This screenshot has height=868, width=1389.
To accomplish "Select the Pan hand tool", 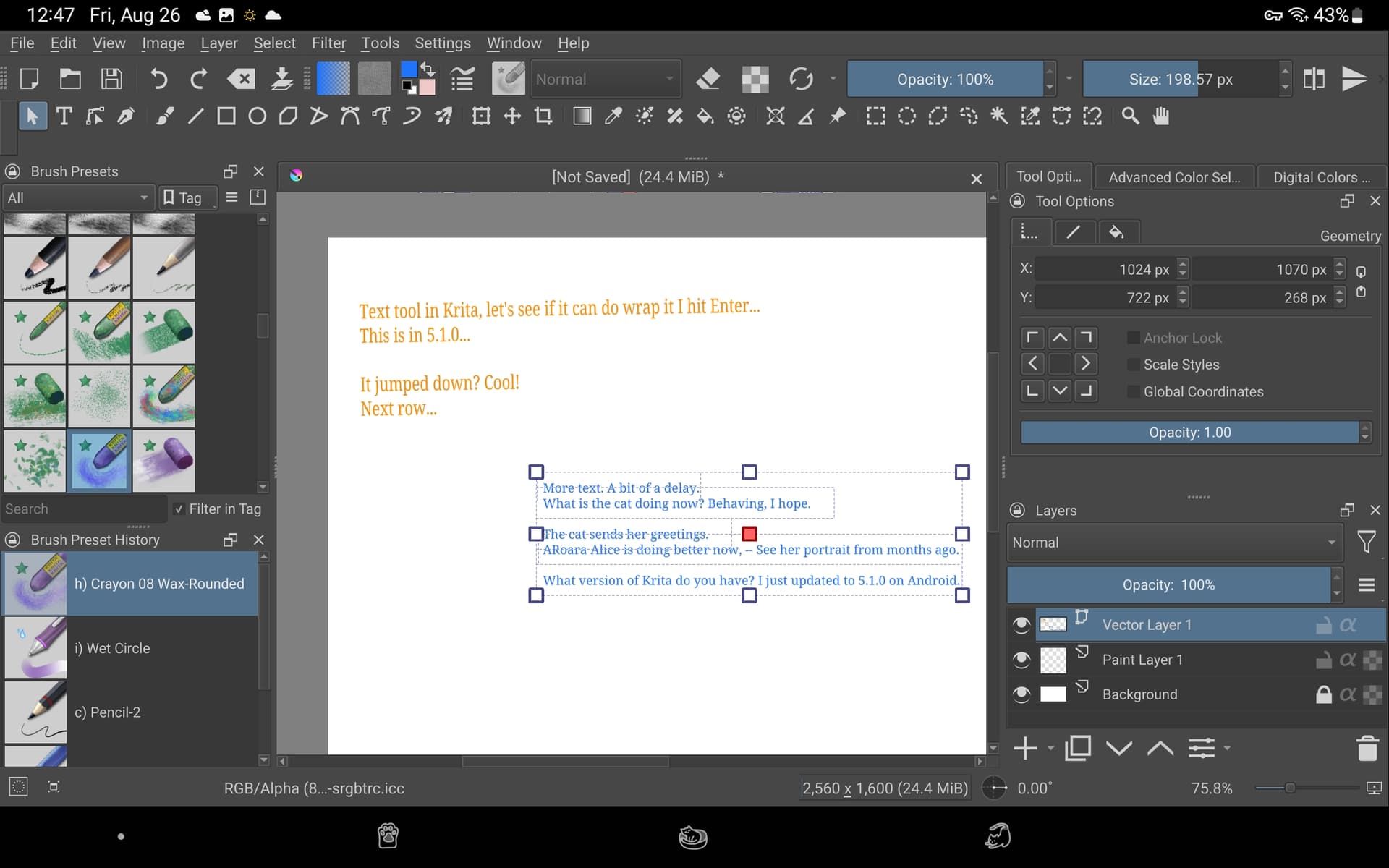I will 1161,116.
